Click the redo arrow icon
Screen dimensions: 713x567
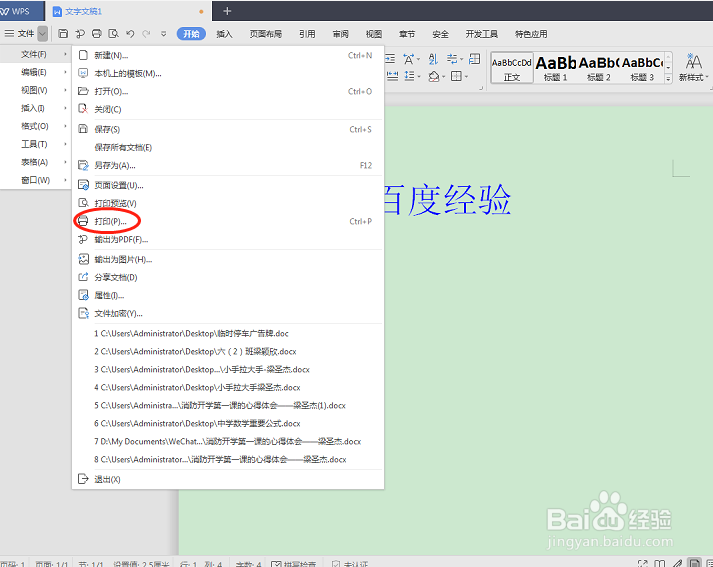pos(146,34)
